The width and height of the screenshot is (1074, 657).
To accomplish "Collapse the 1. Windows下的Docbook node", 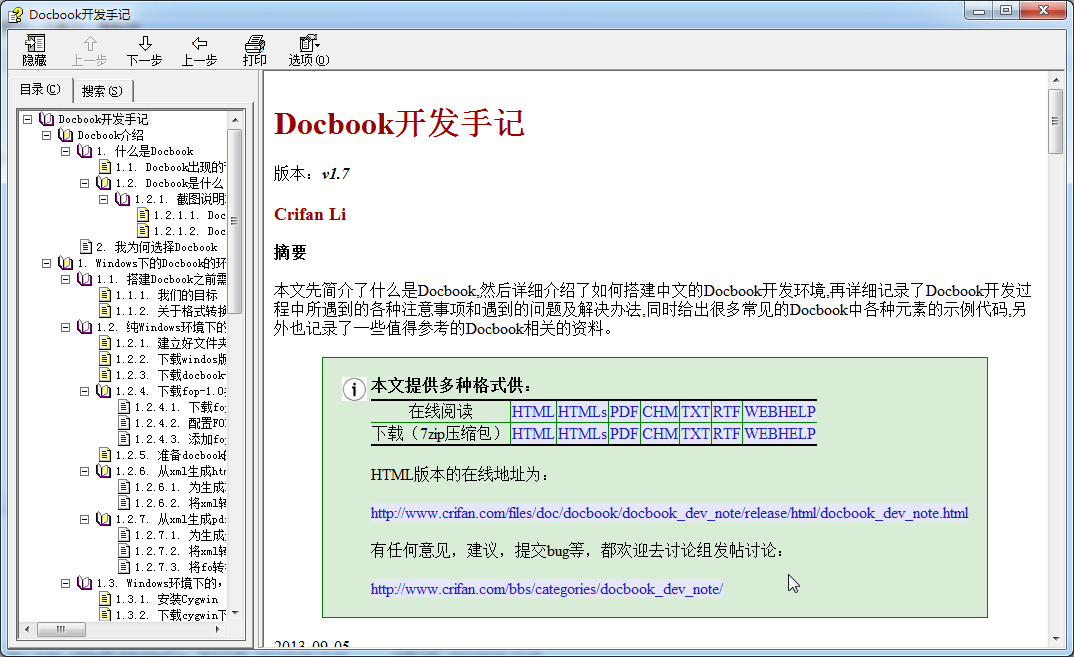I will (47, 263).
